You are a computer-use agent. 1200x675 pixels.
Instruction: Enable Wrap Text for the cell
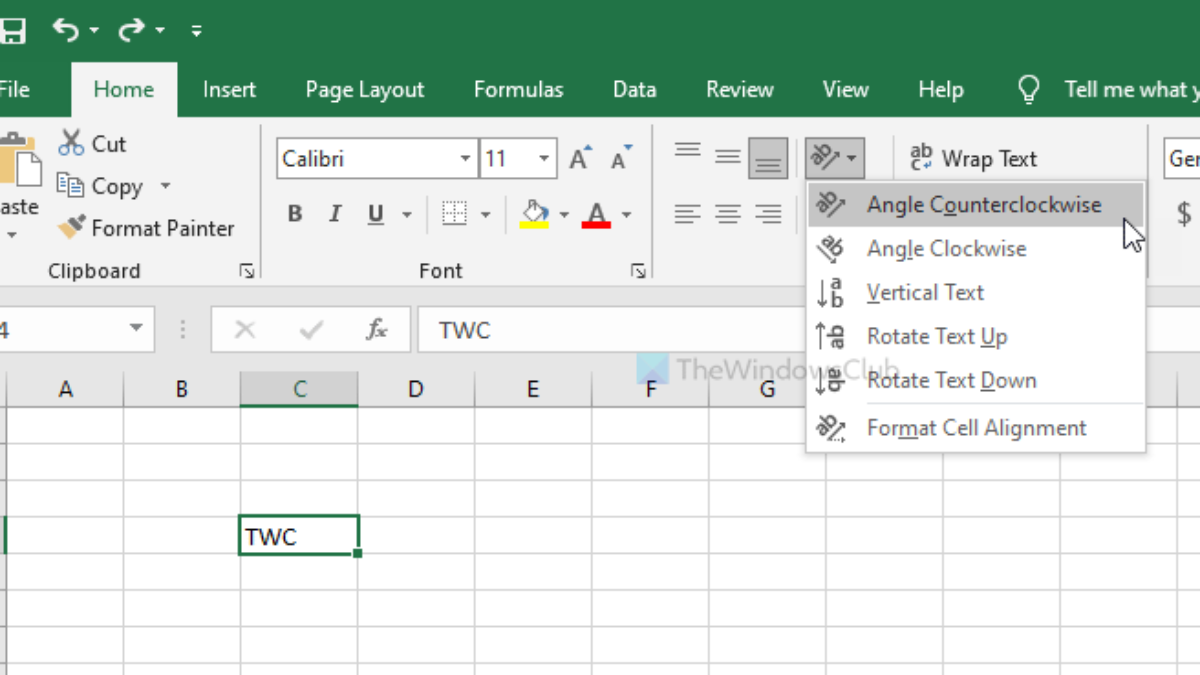point(973,157)
